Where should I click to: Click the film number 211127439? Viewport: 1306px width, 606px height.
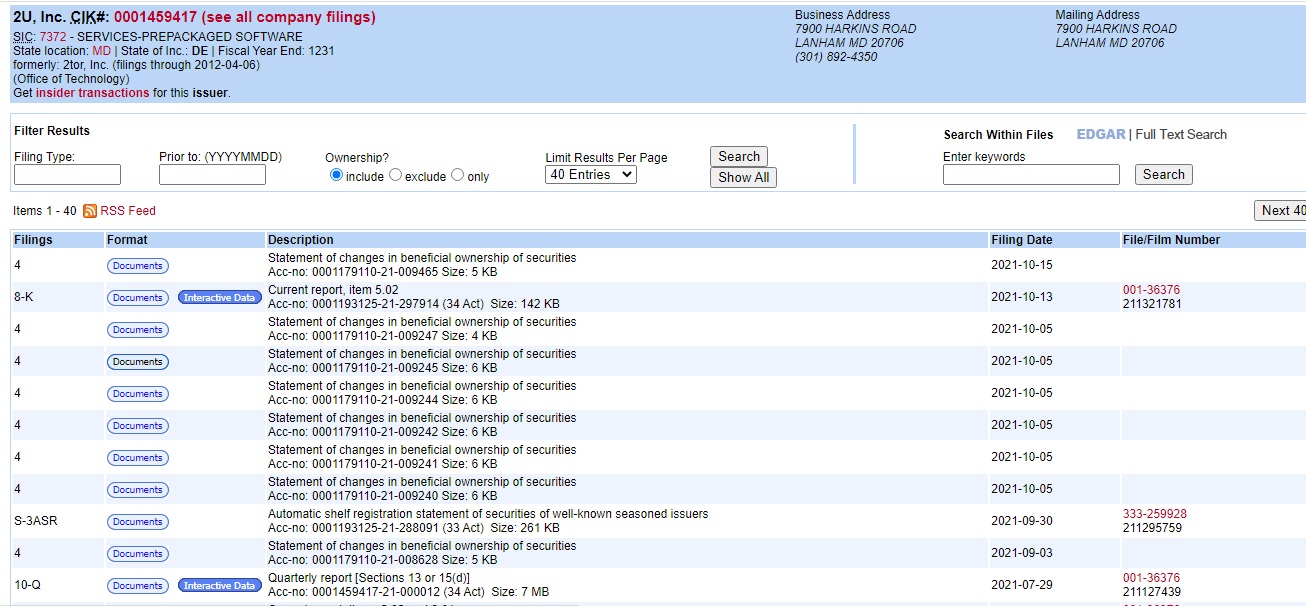click(x=1152, y=592)
